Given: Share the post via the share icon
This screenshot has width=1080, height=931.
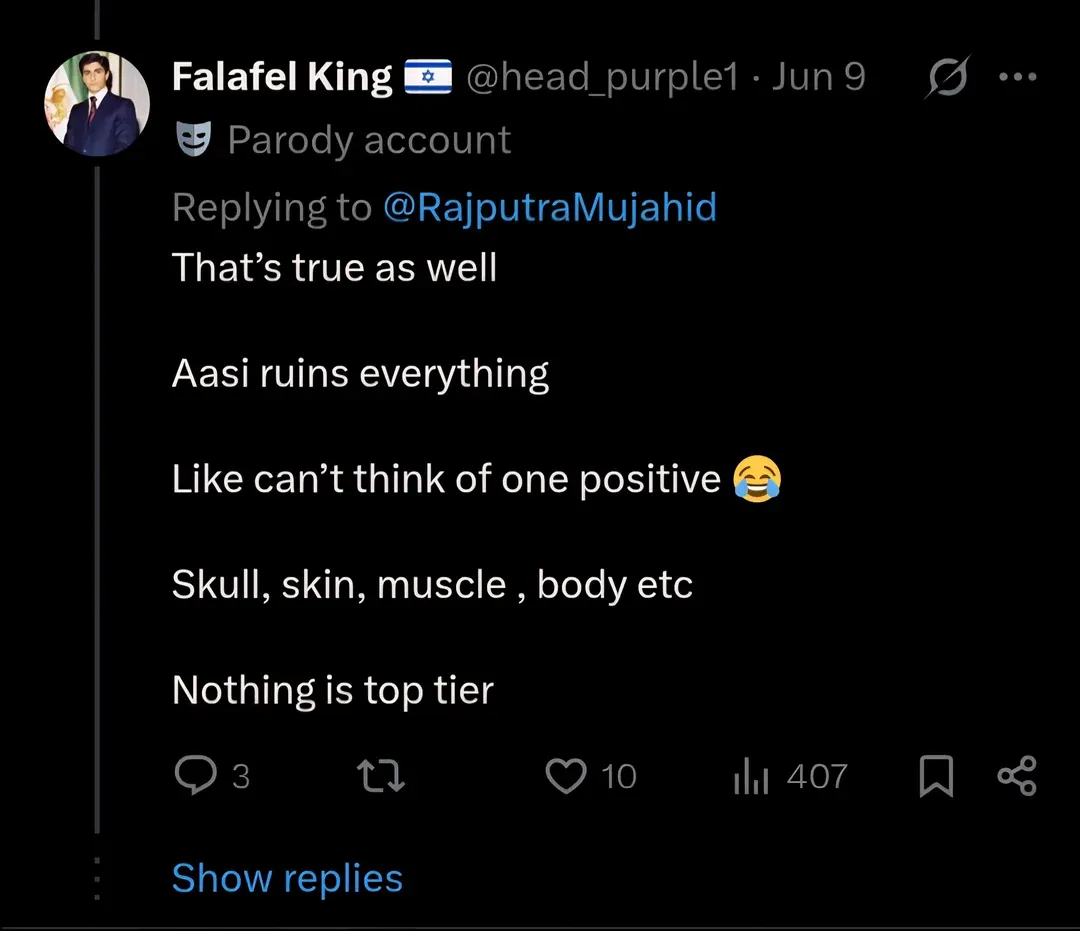Looking at the screenshot, I should (1018, 777).
